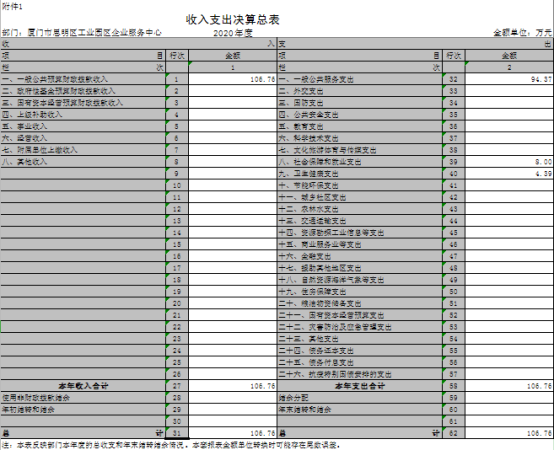The image size is (554, 451).
Task: Click the 年末结转和结余 cell
Action: click(x=360, y=410)
